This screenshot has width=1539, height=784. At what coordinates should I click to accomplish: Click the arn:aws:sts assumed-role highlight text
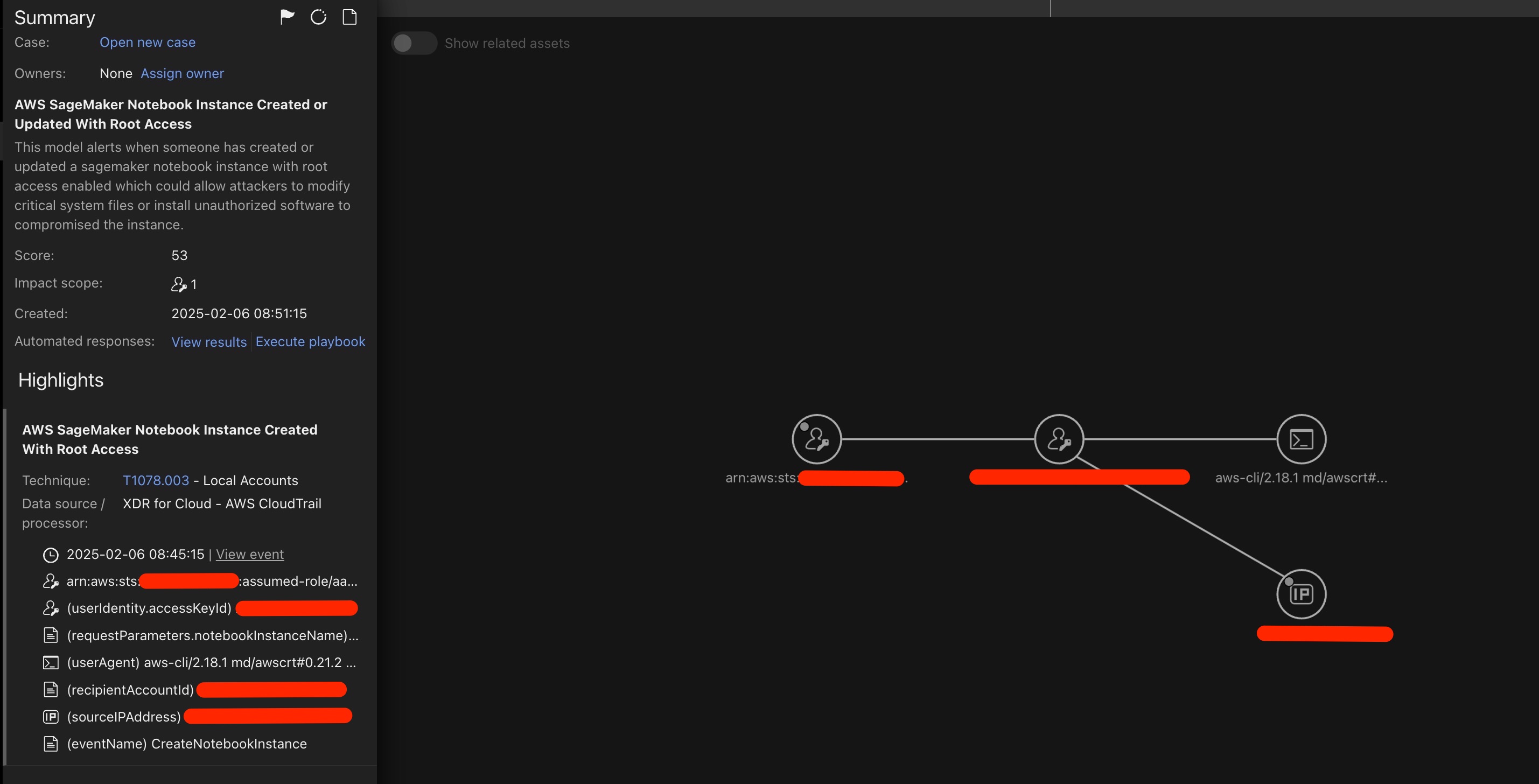coord(212,581)
